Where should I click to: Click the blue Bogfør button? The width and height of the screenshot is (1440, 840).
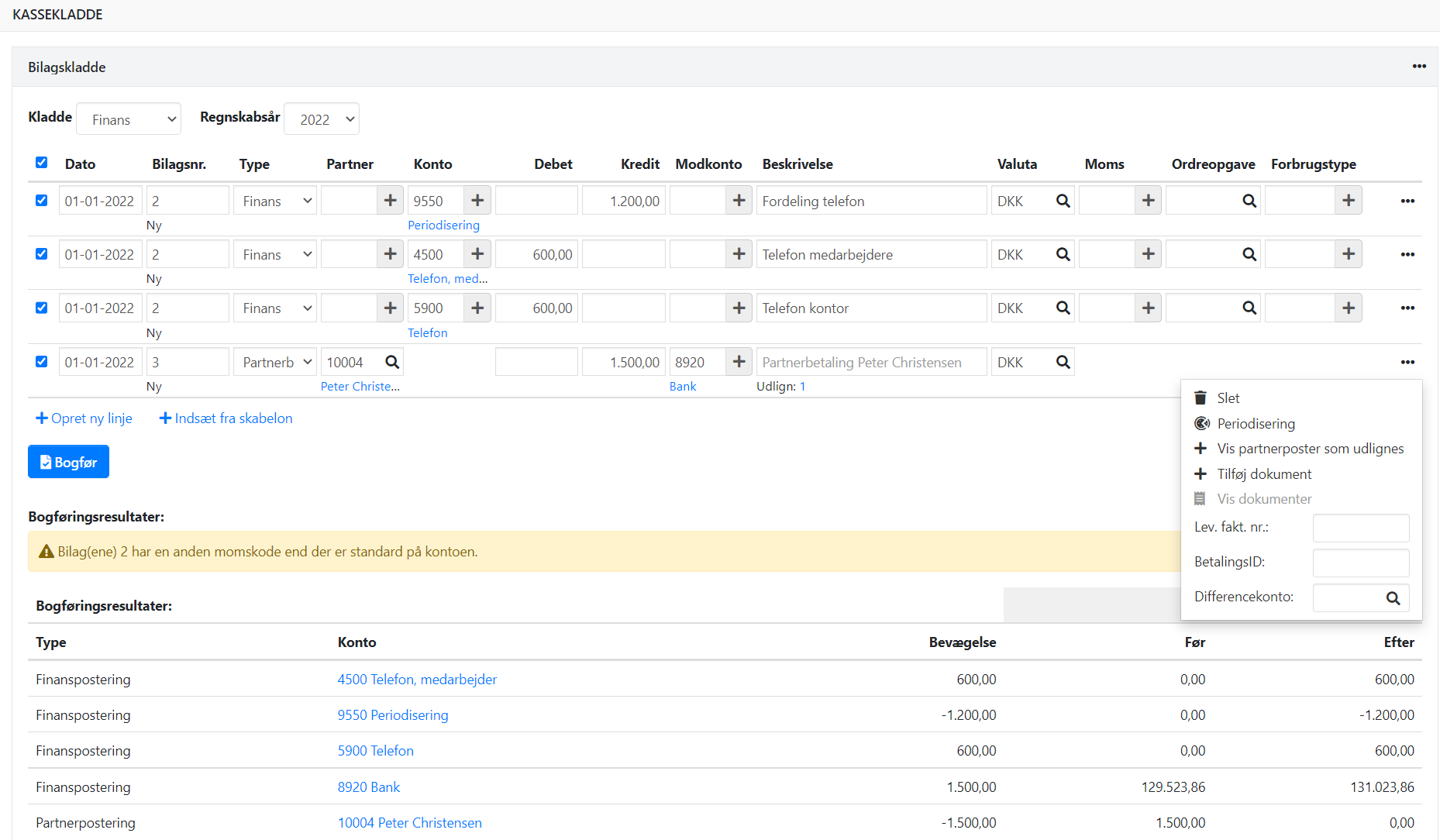click(68, 462)
